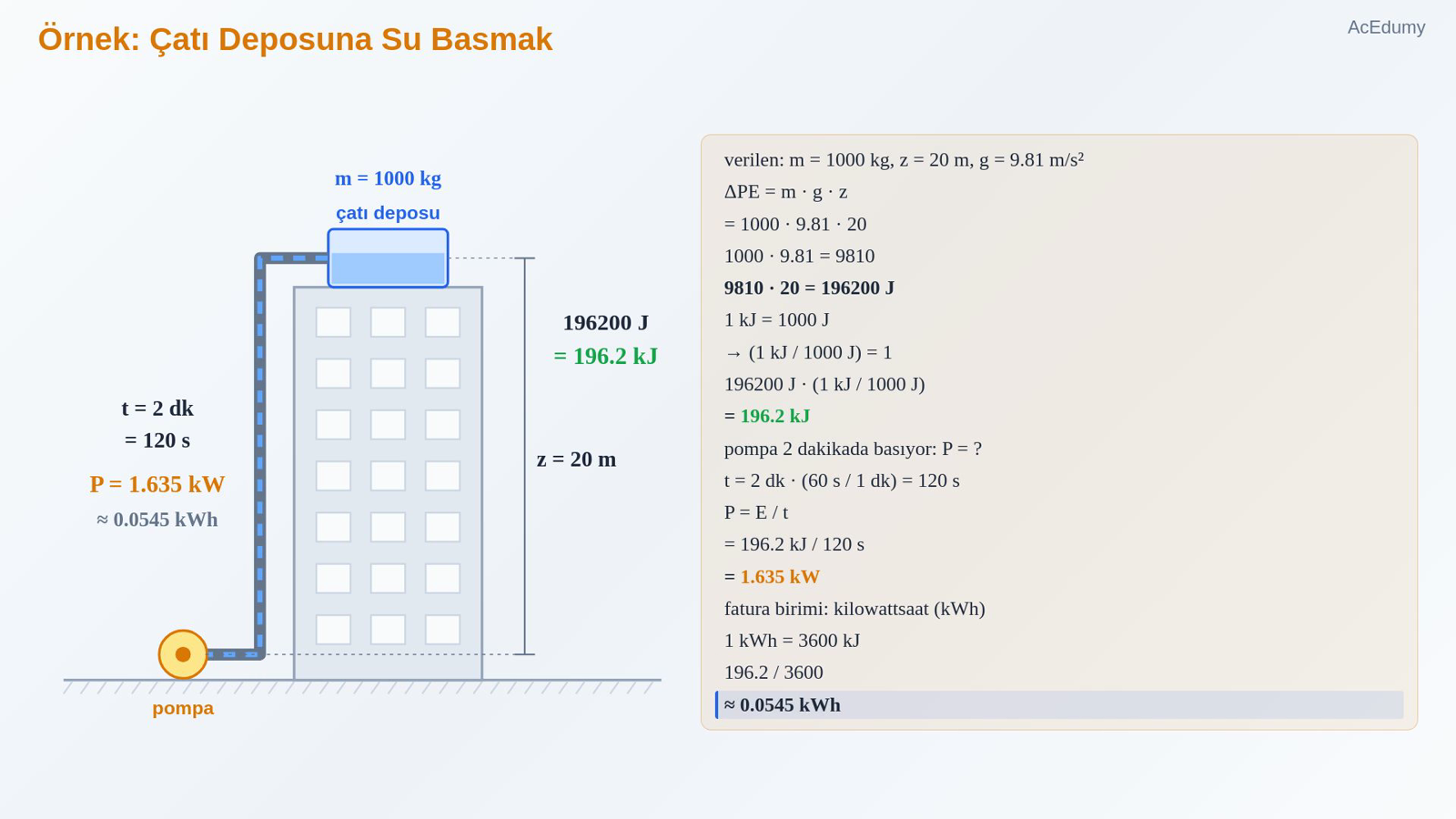Click the 'fatura birimi: kilowattsaat (kWh)' line
The width and height of the screenshot is (1456, 819).
[x=854, y=609]
